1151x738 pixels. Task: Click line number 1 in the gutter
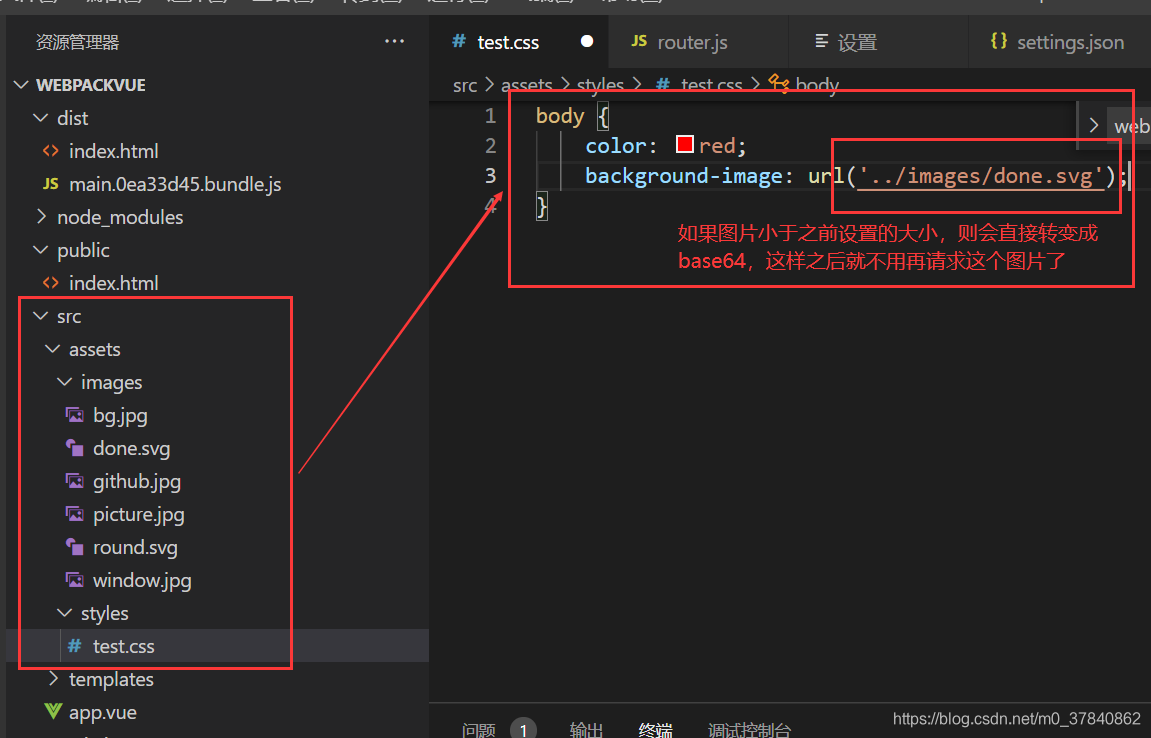(490, 116)
